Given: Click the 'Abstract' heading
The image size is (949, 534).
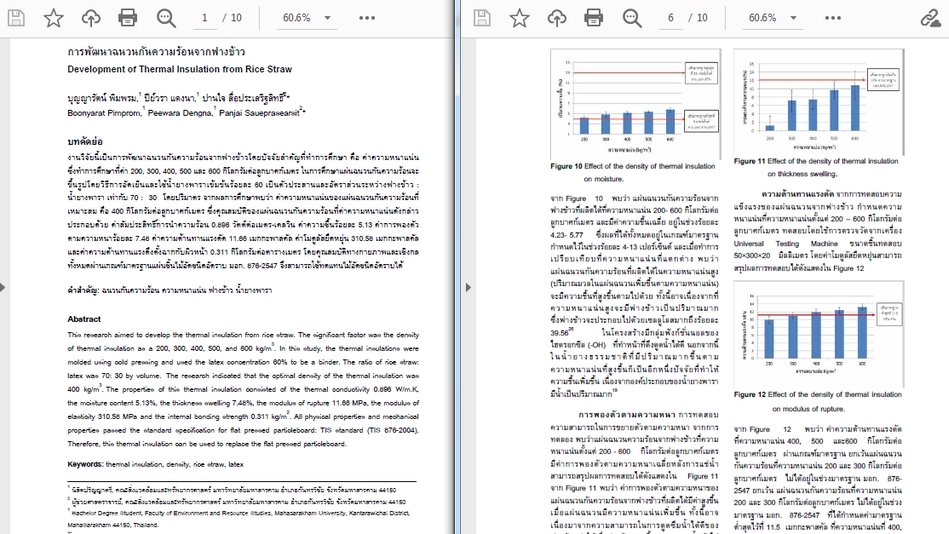Looking at the screenshot, I should [x=84, y=319].
